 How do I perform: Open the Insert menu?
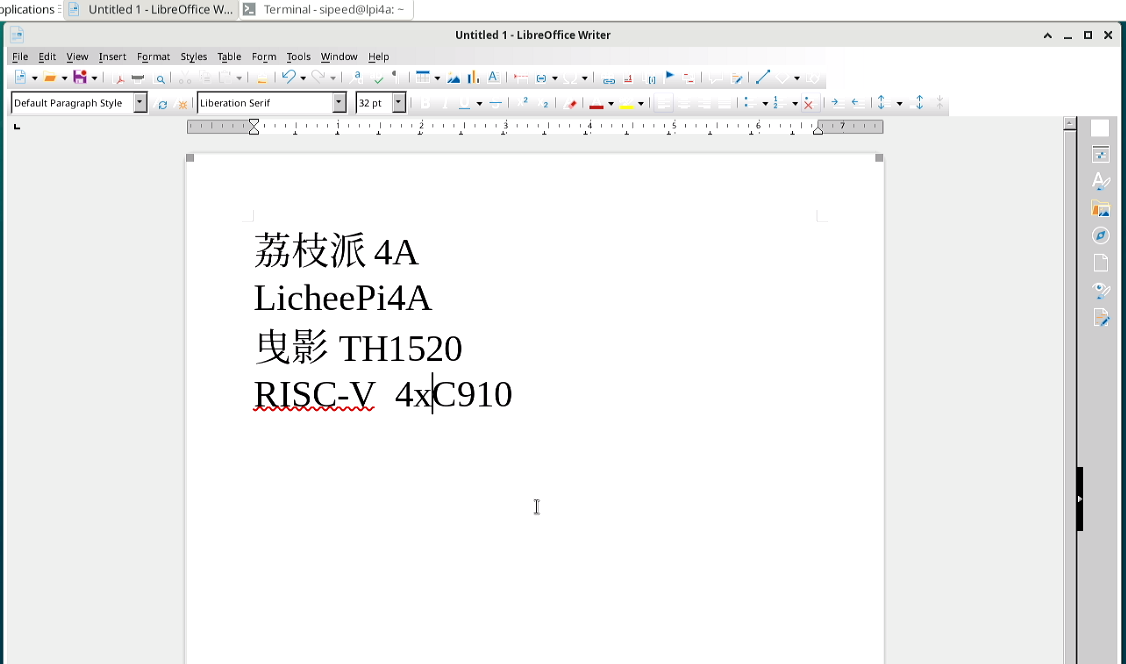click(x=112, y=57)
